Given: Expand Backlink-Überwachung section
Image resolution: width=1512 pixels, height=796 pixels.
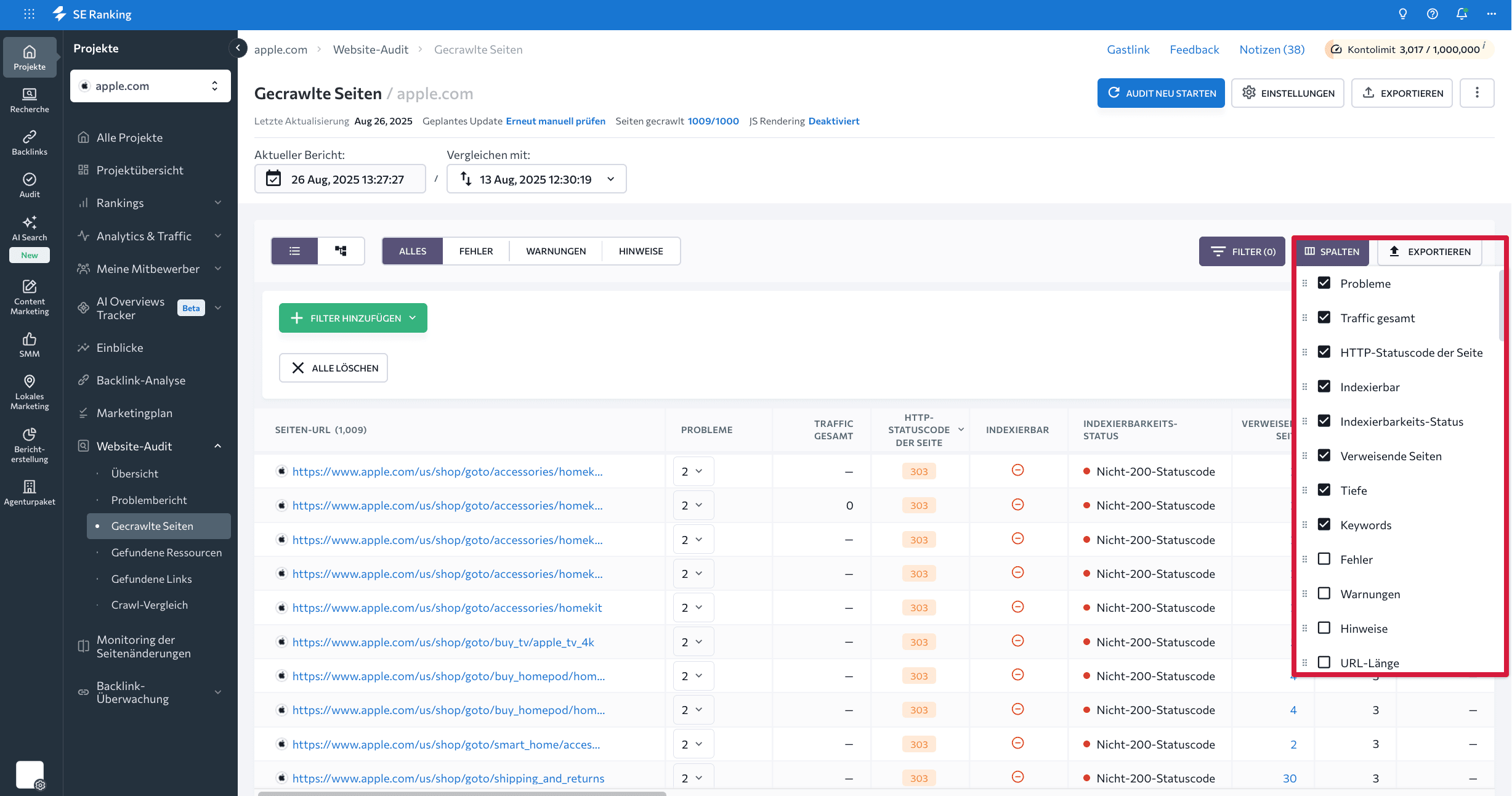Looking at the screenshot, I should [218, 692].
